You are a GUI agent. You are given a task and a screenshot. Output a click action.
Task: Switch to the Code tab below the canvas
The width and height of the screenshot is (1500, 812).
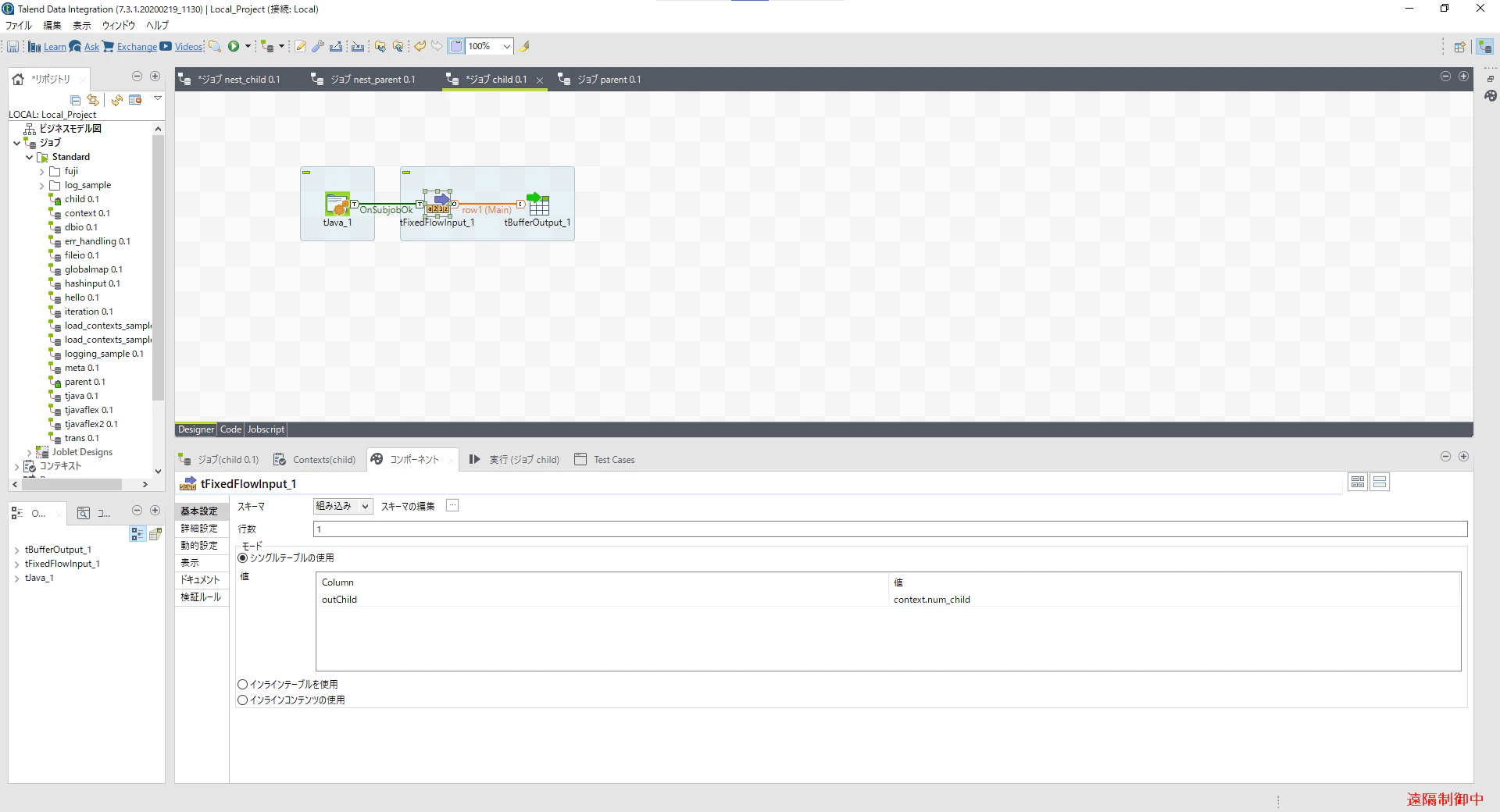230,429
